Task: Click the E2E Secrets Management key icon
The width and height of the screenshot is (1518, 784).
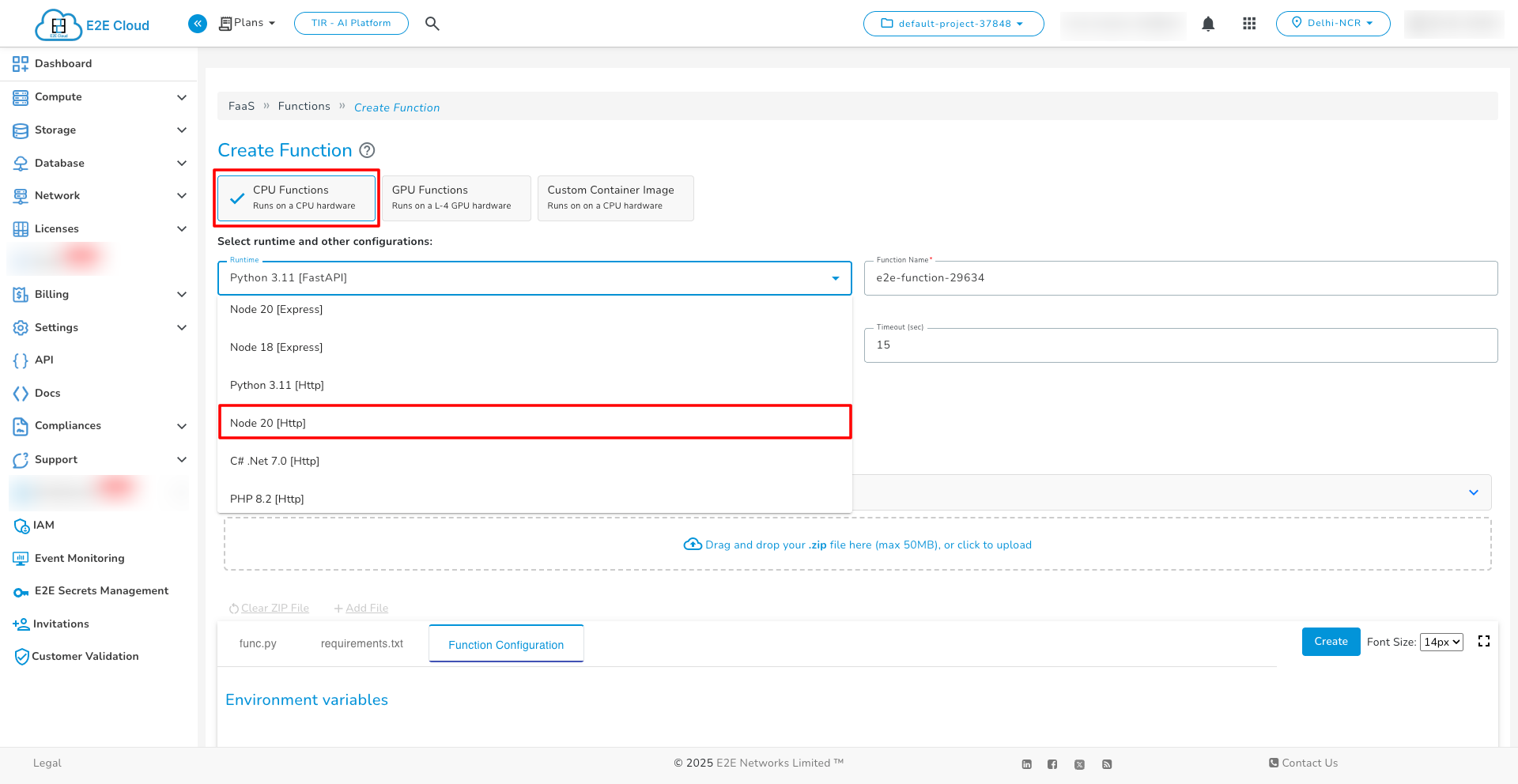Action: click(x=21, y=592)
